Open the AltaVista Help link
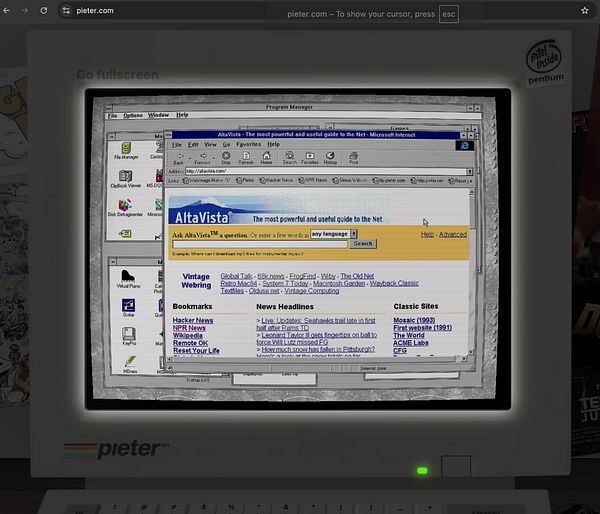 coord(427,234)
